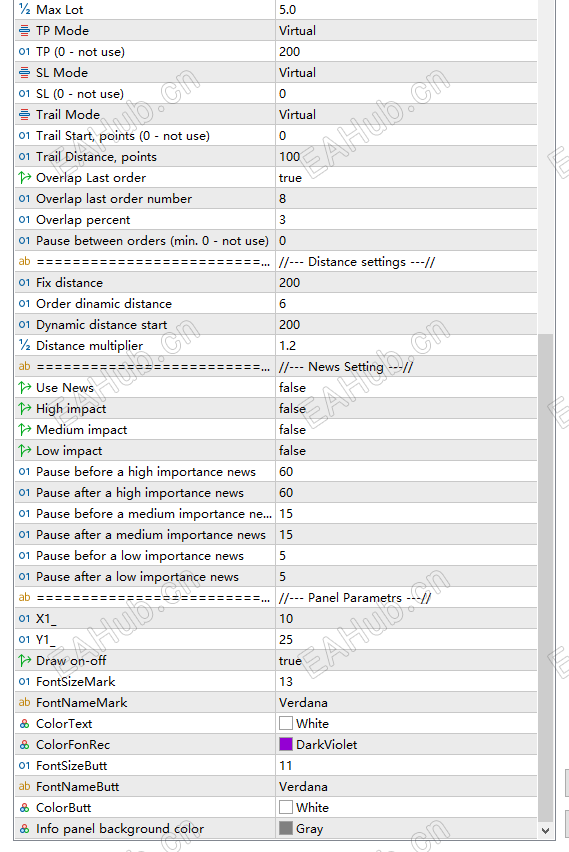Open the Trail Mode Virtual dropdown
The height and width of the screenshot is (852, 569).
click(406, 115)
